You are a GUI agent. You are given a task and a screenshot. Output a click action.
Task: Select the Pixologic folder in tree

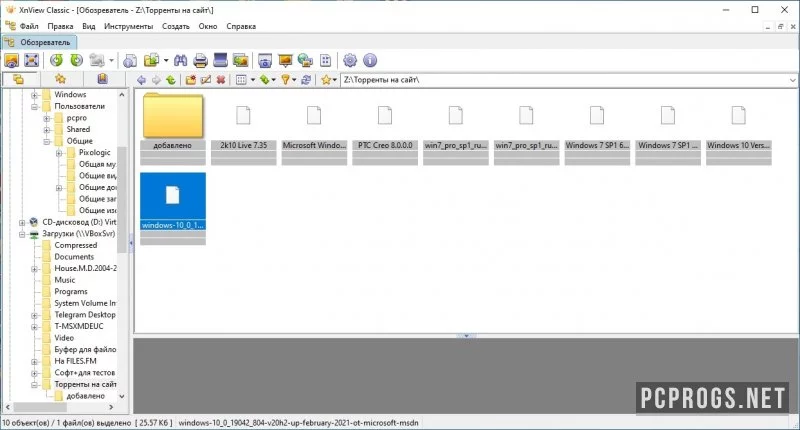(94, 153)
